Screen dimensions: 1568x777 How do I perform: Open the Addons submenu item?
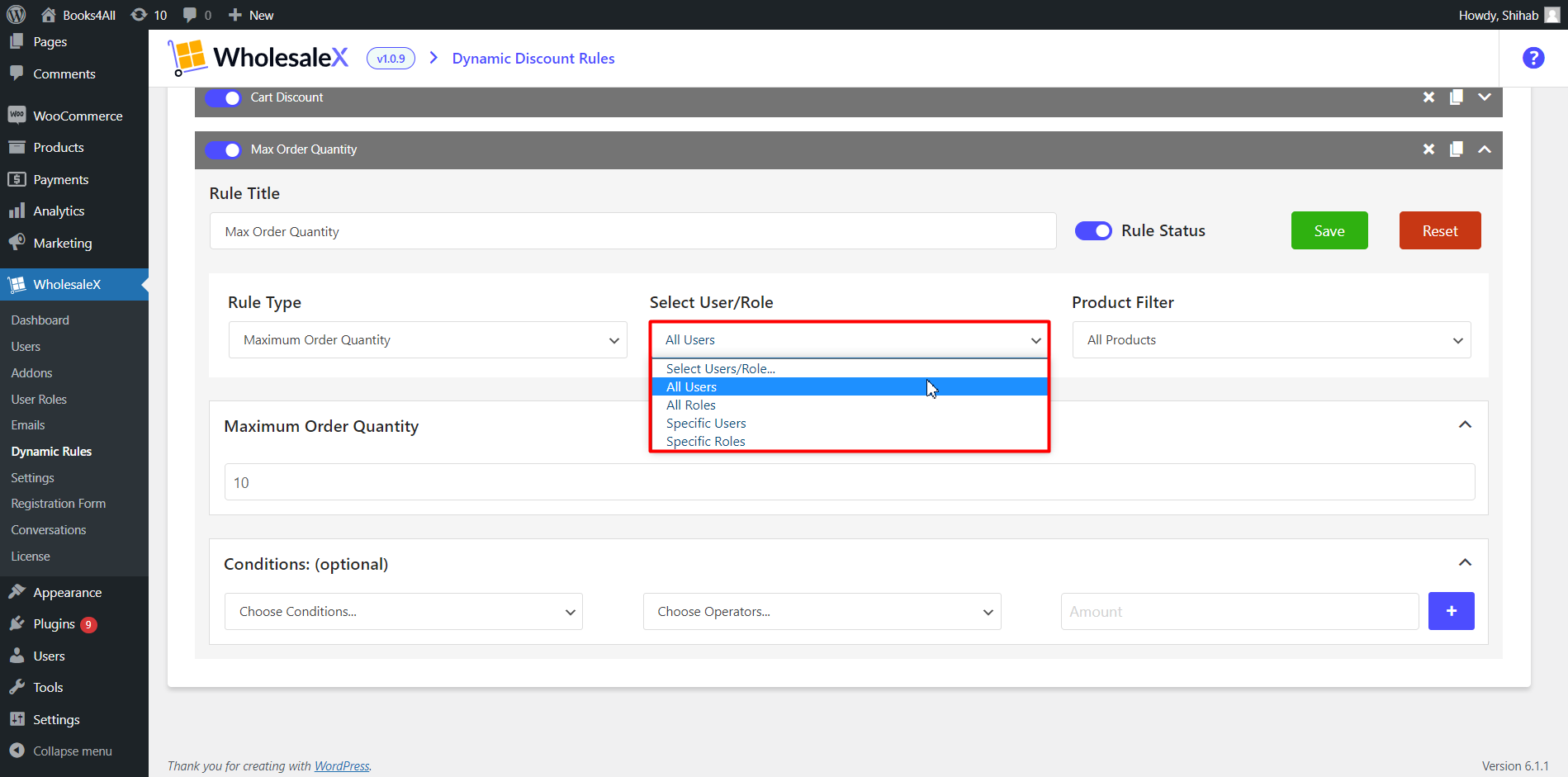(x=31, y=373)
